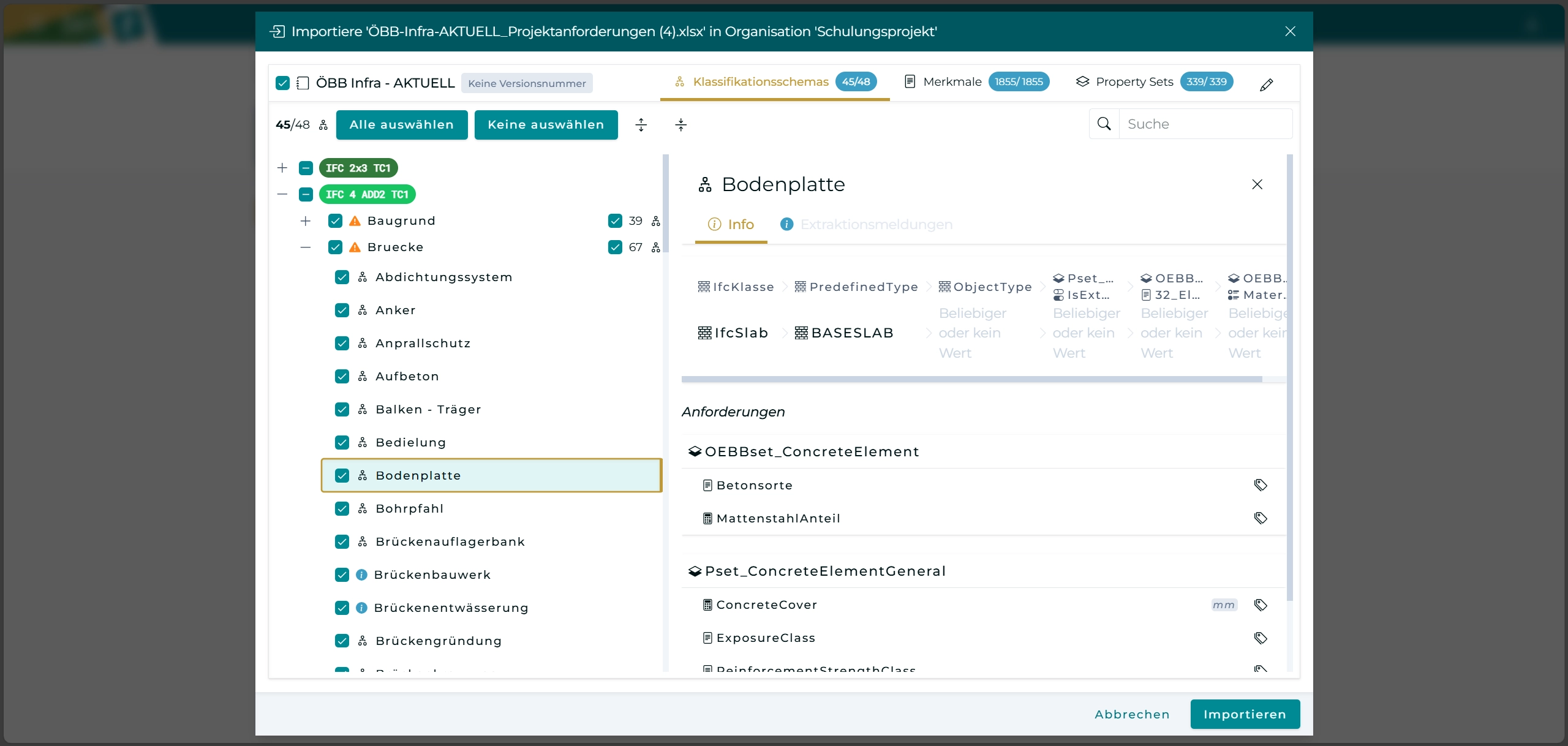
Task: Click the expand all tree icon
Action: tap(641, 125)
